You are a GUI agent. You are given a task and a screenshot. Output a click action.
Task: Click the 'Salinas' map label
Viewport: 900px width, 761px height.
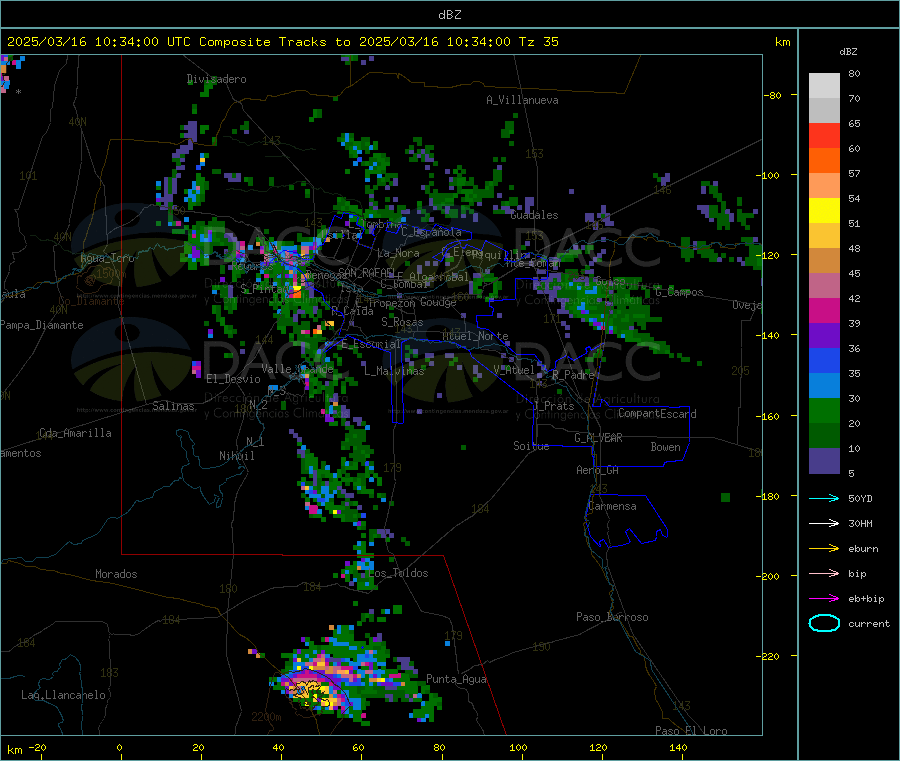173,406
